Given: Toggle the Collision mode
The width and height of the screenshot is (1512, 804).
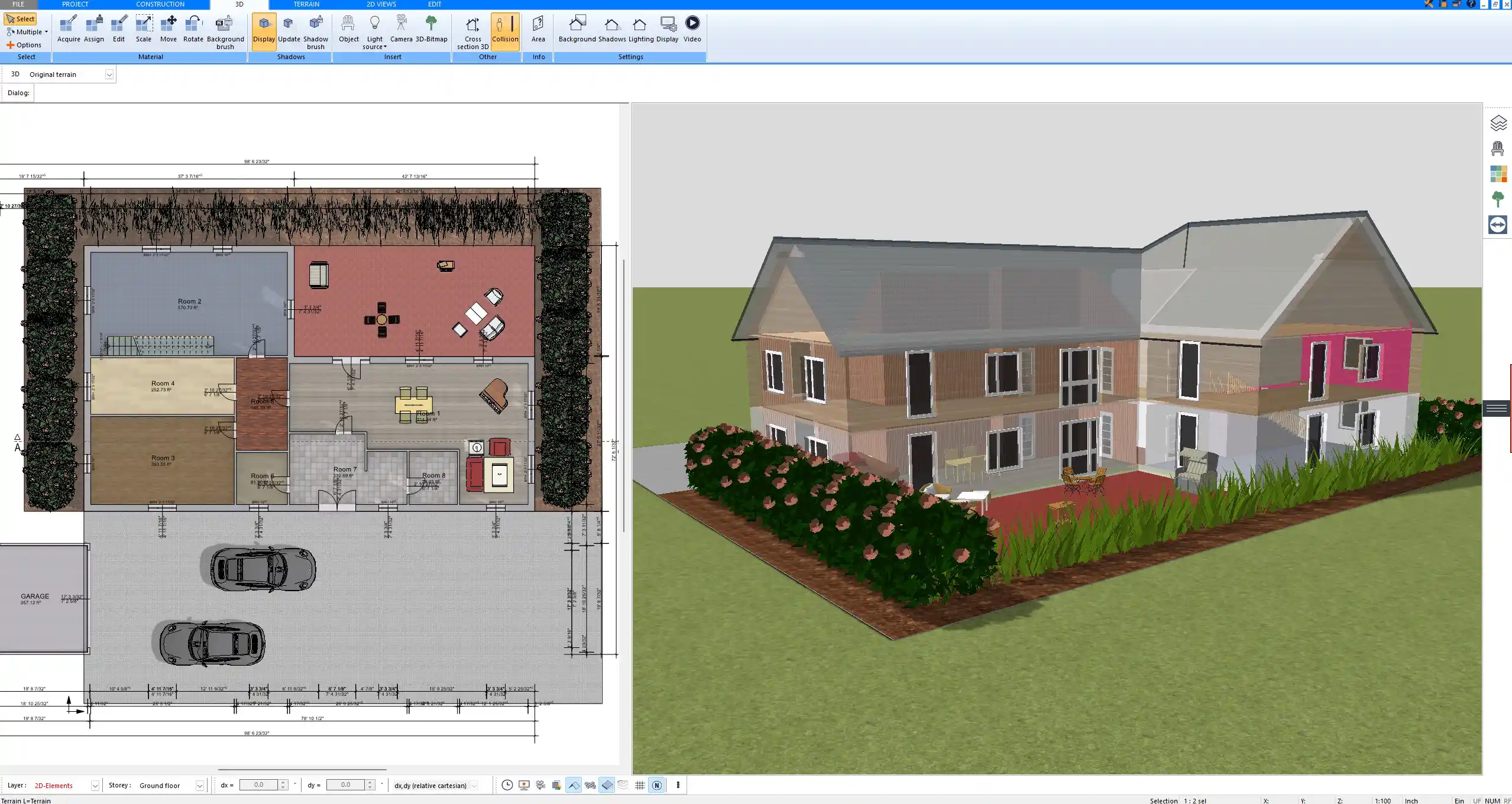Looking at the screenshot, I should [x=505, y=30].
